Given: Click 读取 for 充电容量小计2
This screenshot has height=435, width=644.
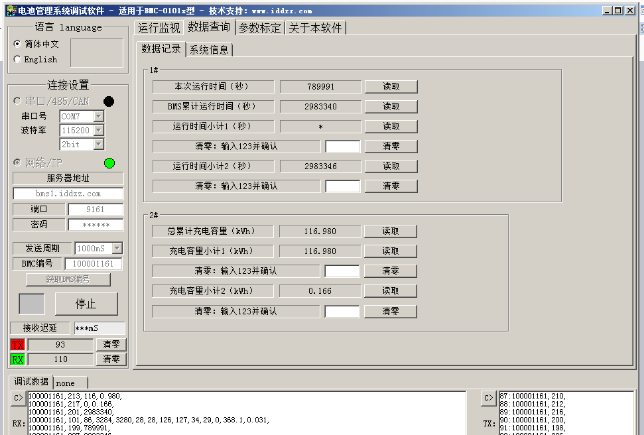Looking at the screenshot, I should [x=390, y=291].
